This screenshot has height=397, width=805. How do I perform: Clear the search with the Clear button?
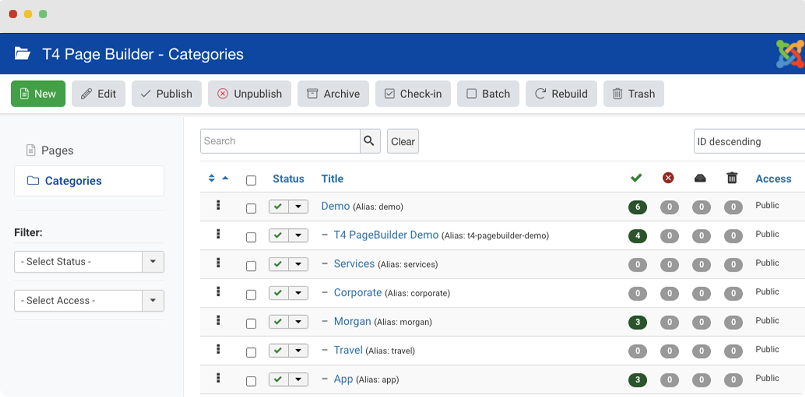coord(403,141)
